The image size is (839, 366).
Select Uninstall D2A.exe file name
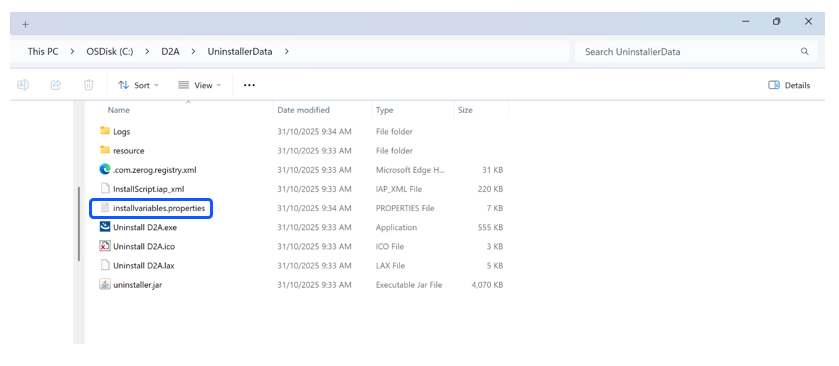click(145, 227)
